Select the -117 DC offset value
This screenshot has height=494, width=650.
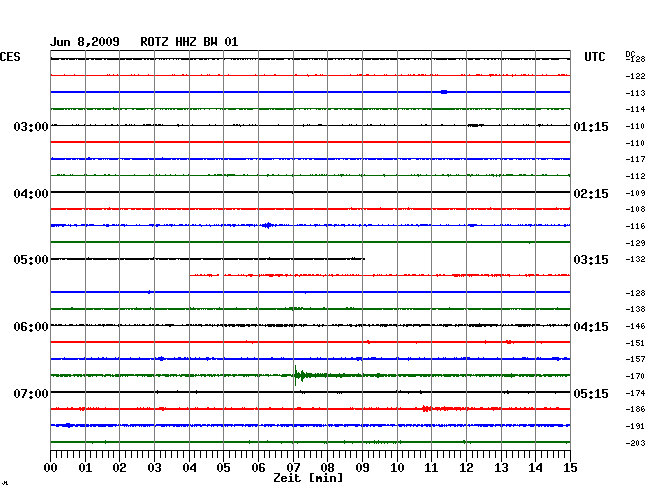point(635,159)
